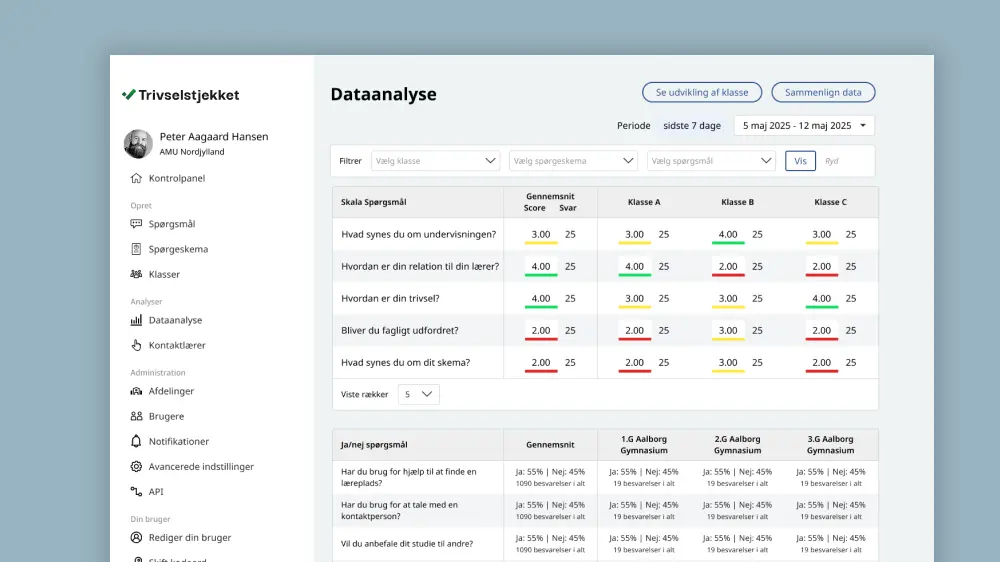Image resolution: width=1000 pixels, height=562 pixels.
Task: Change the Viste rækker count dropdown
Action: tap(418, 394)
